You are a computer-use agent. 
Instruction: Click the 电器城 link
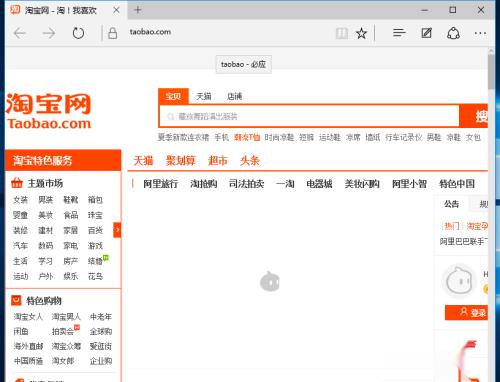click(319, 184)
